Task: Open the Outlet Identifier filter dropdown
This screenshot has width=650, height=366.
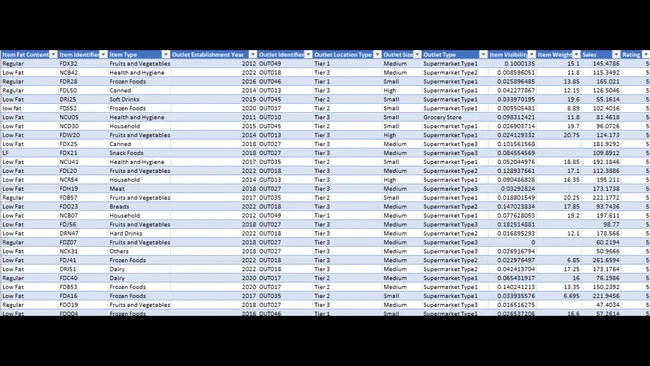Action: (x=308, y=55)
